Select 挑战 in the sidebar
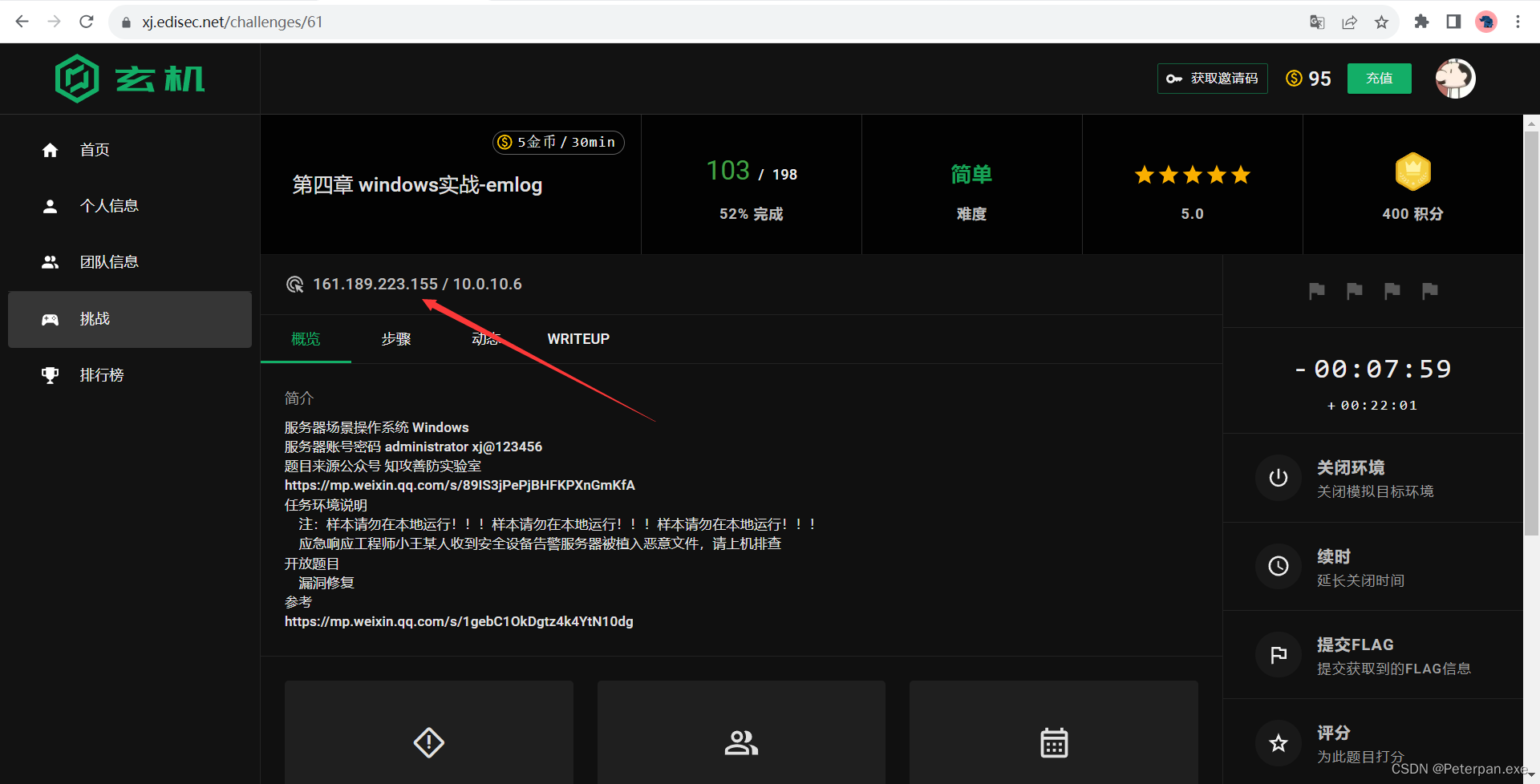The height and width of the screenshot is (784, 1540). click(130, 319)
